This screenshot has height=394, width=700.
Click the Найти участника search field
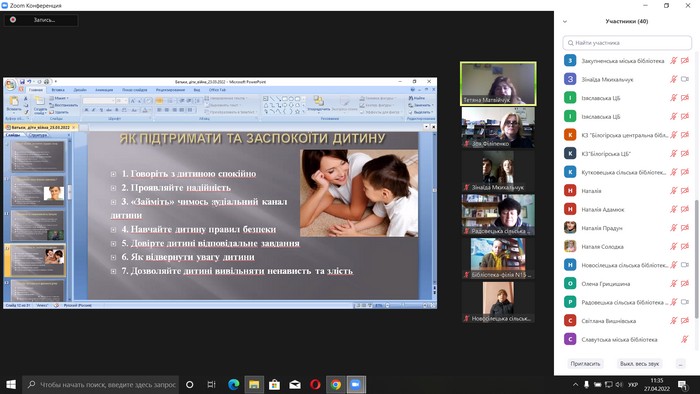[x=627, y=43]
